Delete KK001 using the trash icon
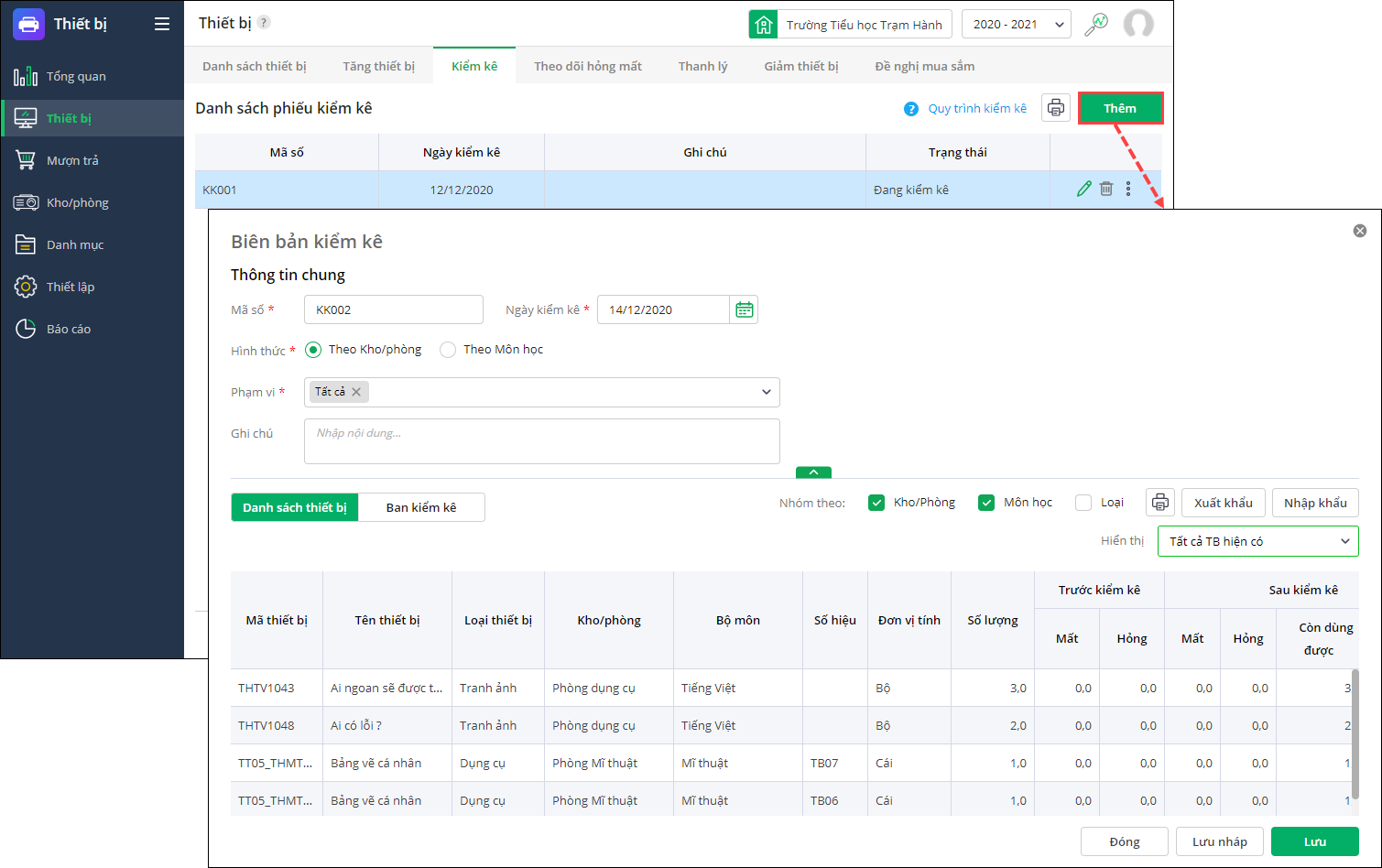1382x868 pixels. pyautogui.click(x=1106, y=189)
